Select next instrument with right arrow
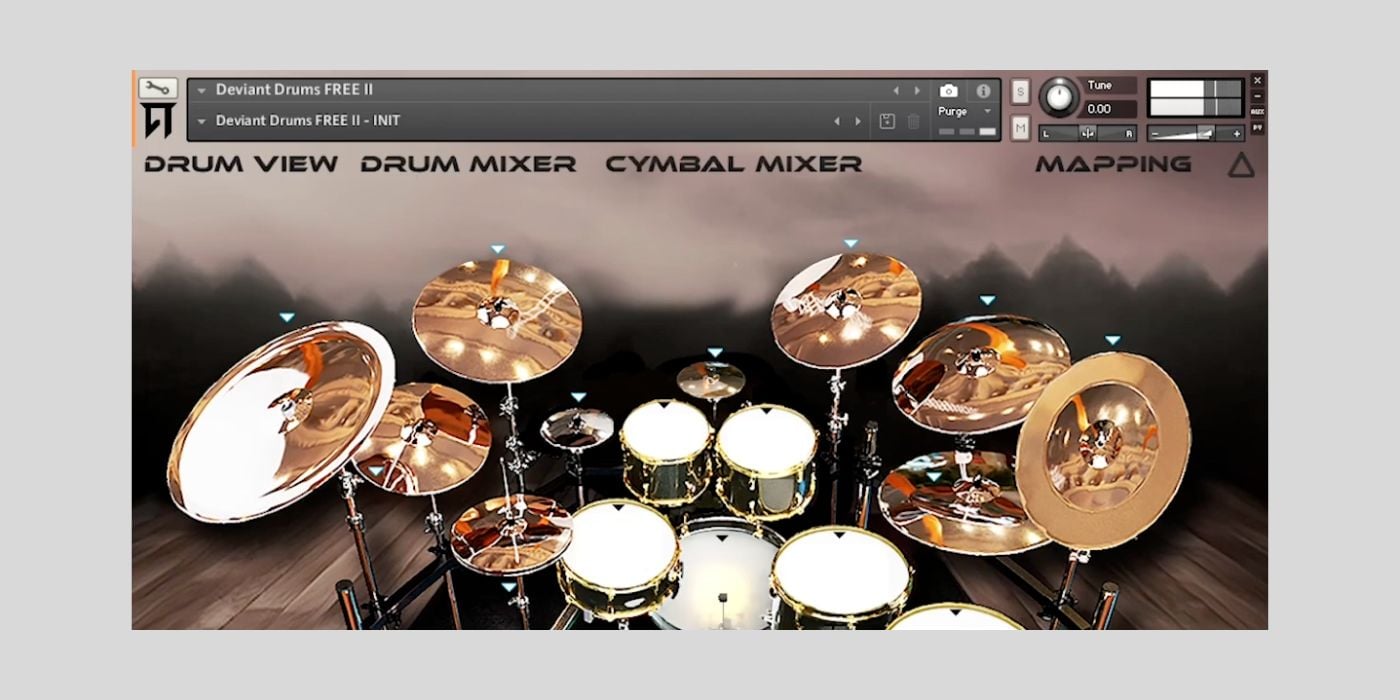This screenshot has height=700, width=1400. [917, 91]
